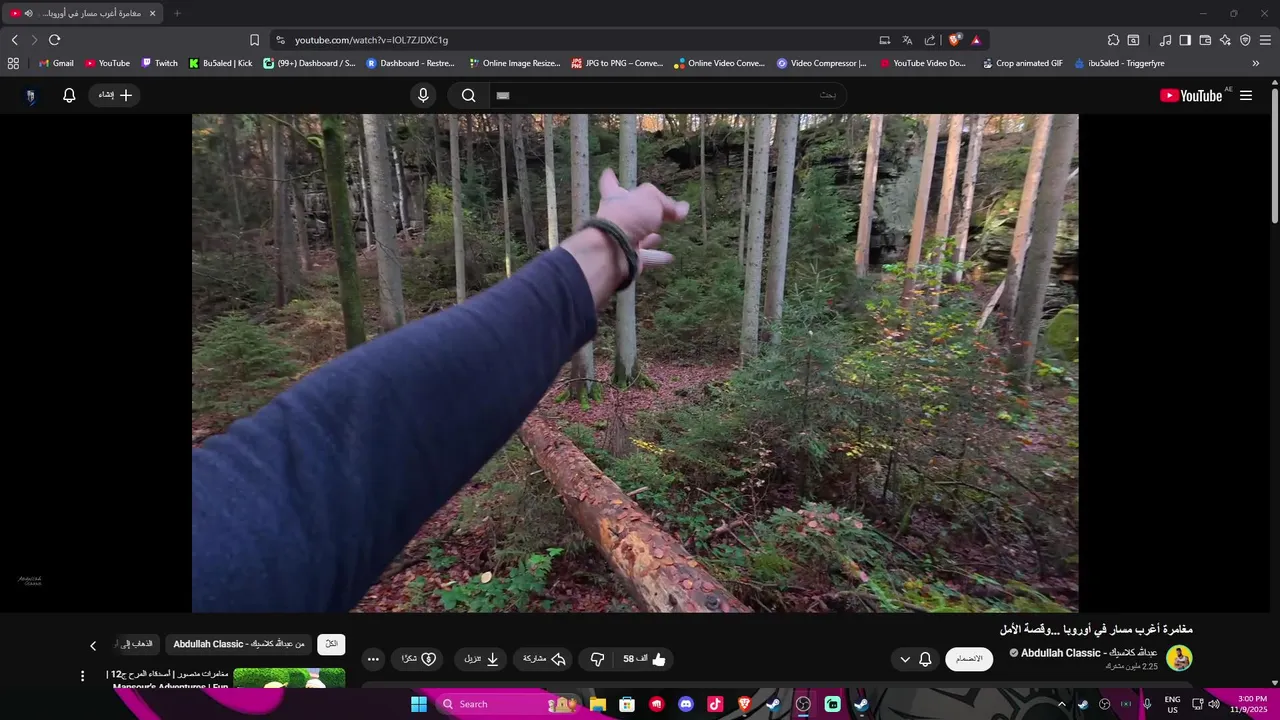
Task: Open the Windows Start menu
Action: coord(419,704)
